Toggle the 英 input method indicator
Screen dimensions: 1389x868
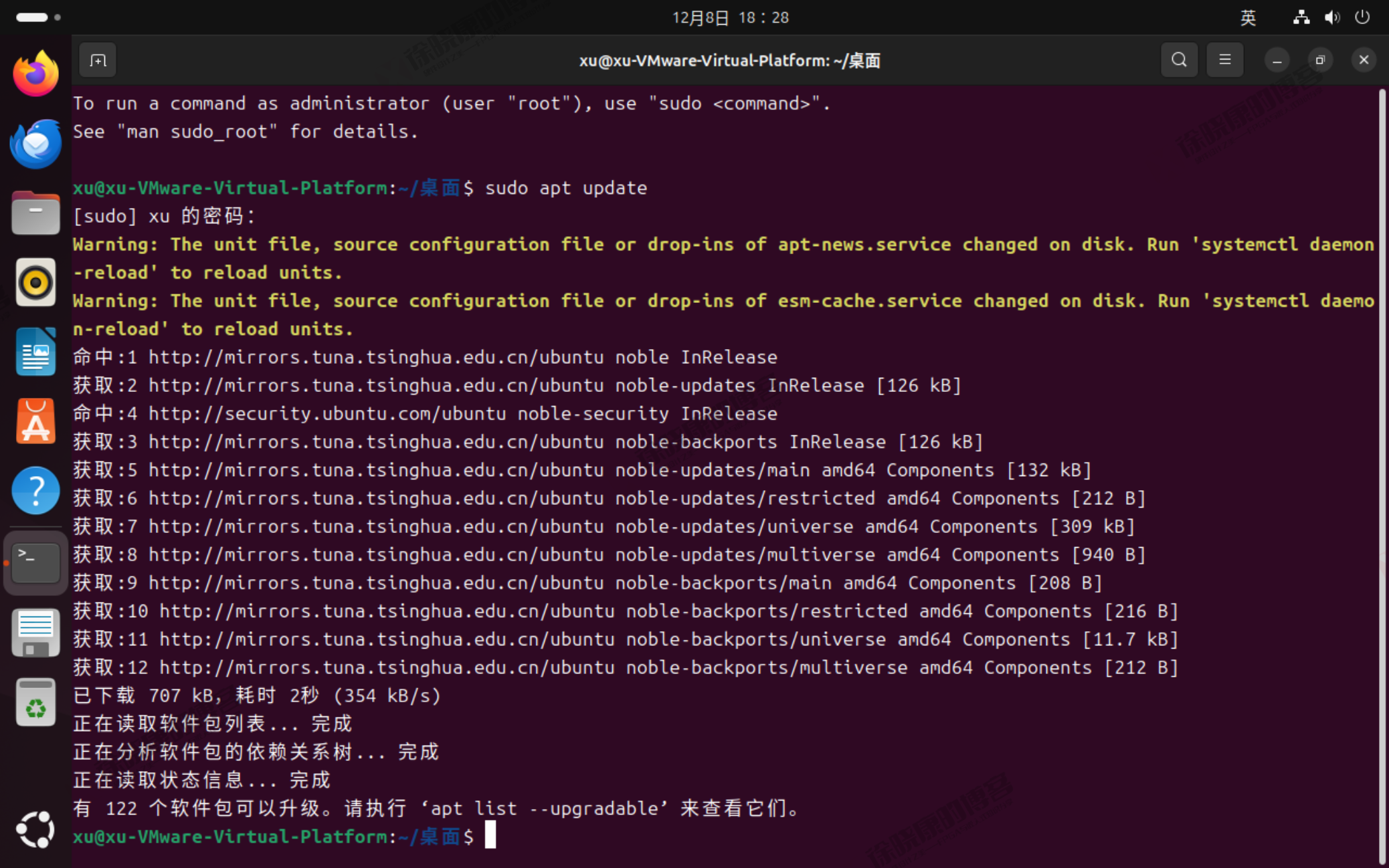coord(1248,17)
